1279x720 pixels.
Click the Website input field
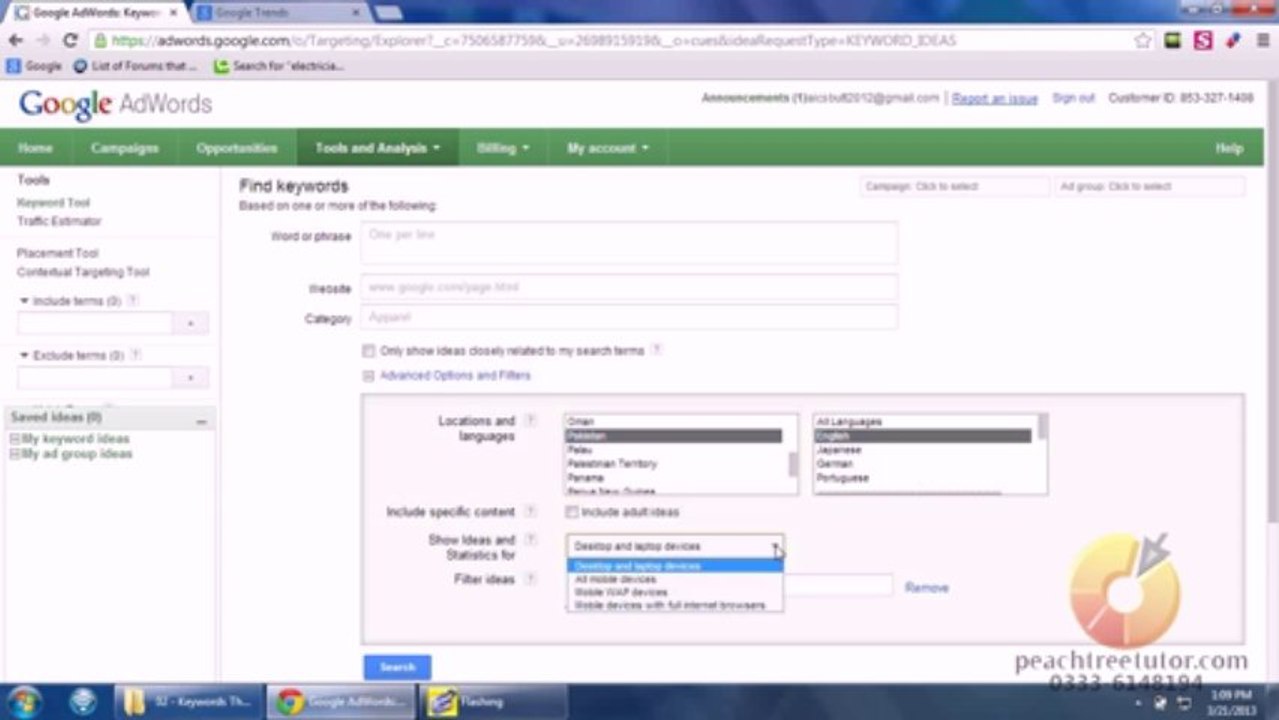coord(629,288)
